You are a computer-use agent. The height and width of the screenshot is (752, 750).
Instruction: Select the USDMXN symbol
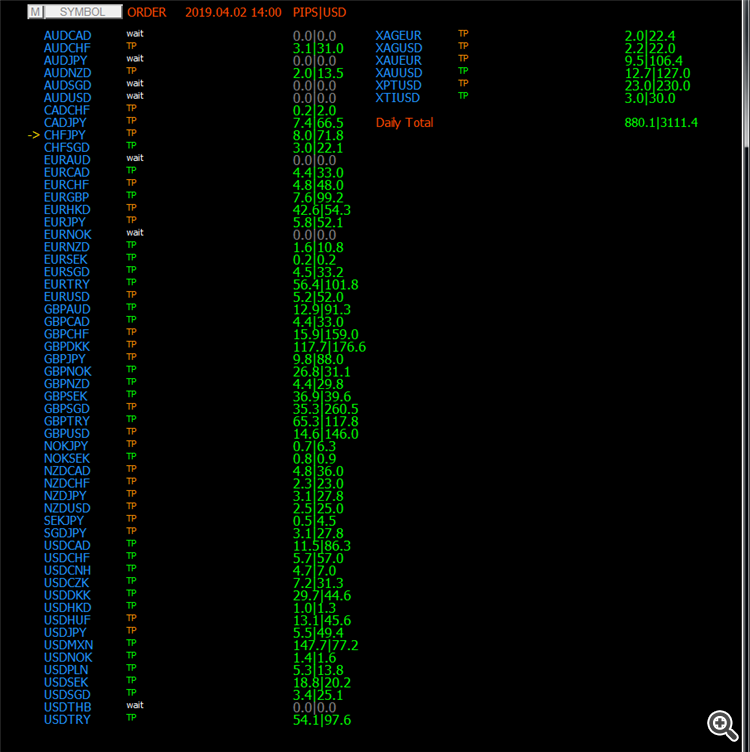coord(69,646)
